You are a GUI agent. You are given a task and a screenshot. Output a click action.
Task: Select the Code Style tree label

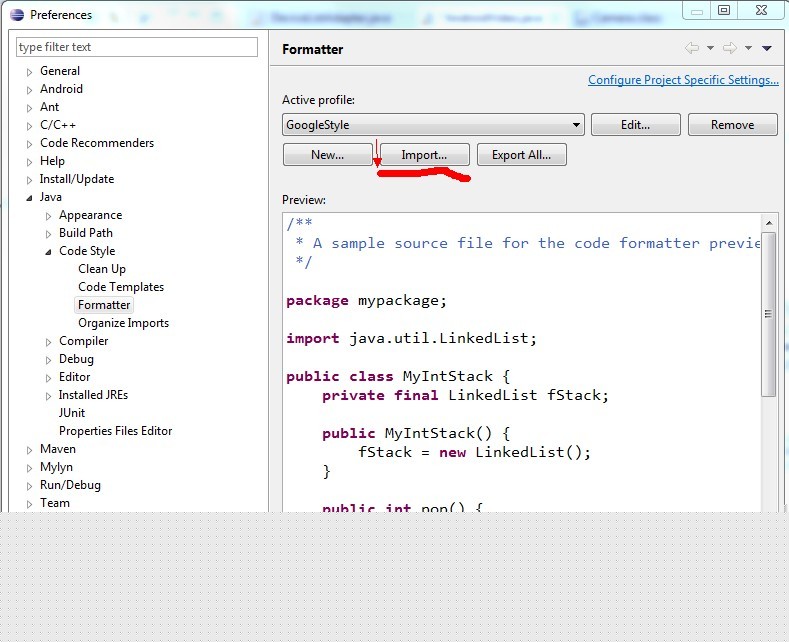click(x=87, y=251)
